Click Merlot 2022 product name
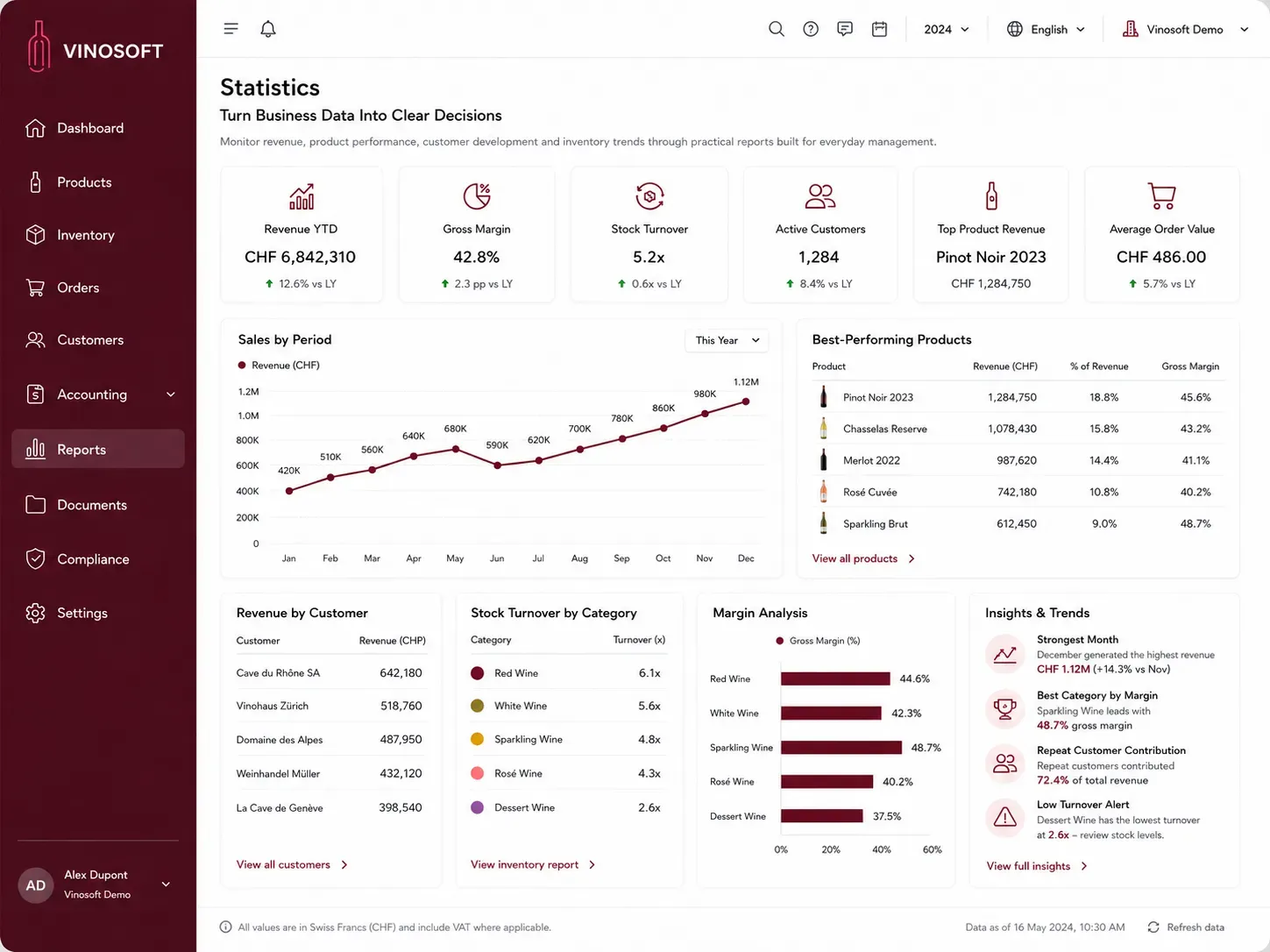This screenshot has height=952, width=1270. click(x=871, y=460)
